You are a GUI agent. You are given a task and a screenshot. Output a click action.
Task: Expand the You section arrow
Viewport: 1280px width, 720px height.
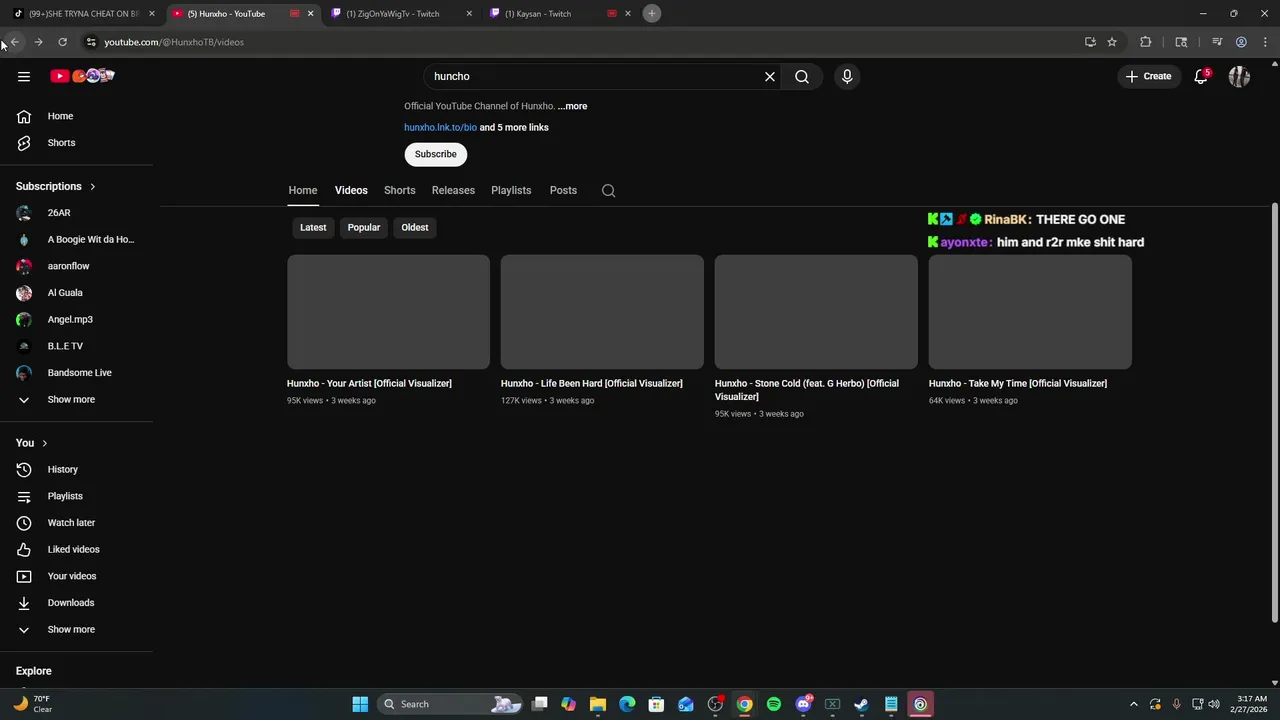pos(44,443)
